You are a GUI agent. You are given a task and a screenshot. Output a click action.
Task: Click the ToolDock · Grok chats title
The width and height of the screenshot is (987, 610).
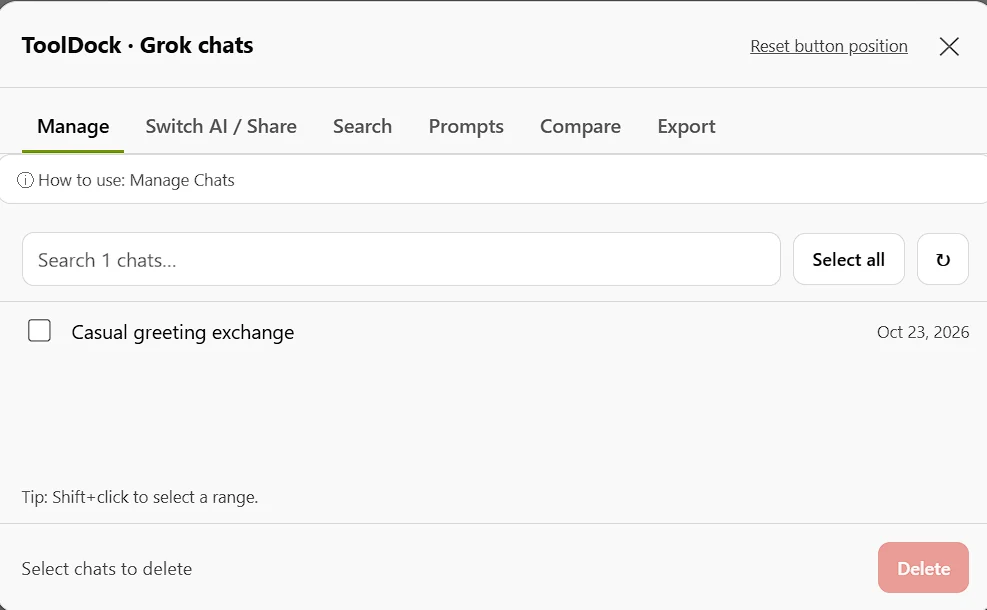[x=137, y=45]
